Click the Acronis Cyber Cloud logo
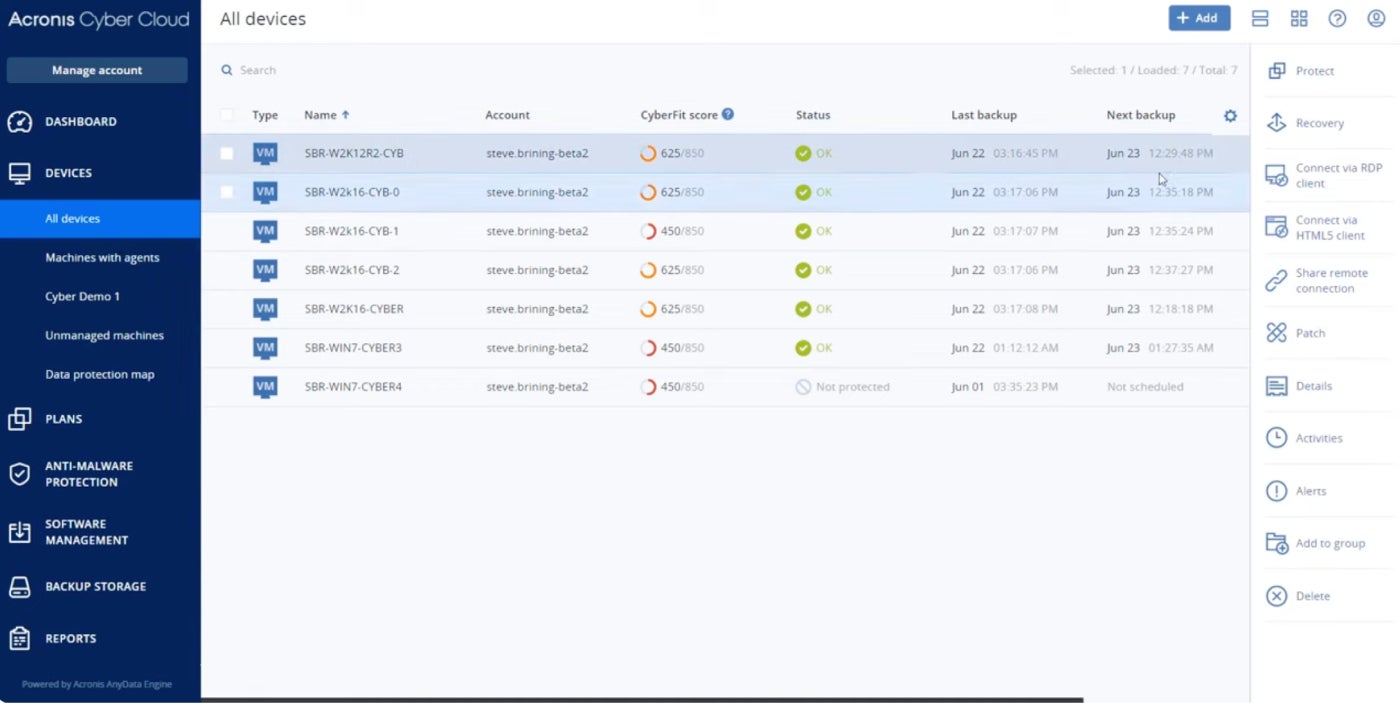Image resolution: width=1400 pixels, height=708 pixels. coord(98,19)
